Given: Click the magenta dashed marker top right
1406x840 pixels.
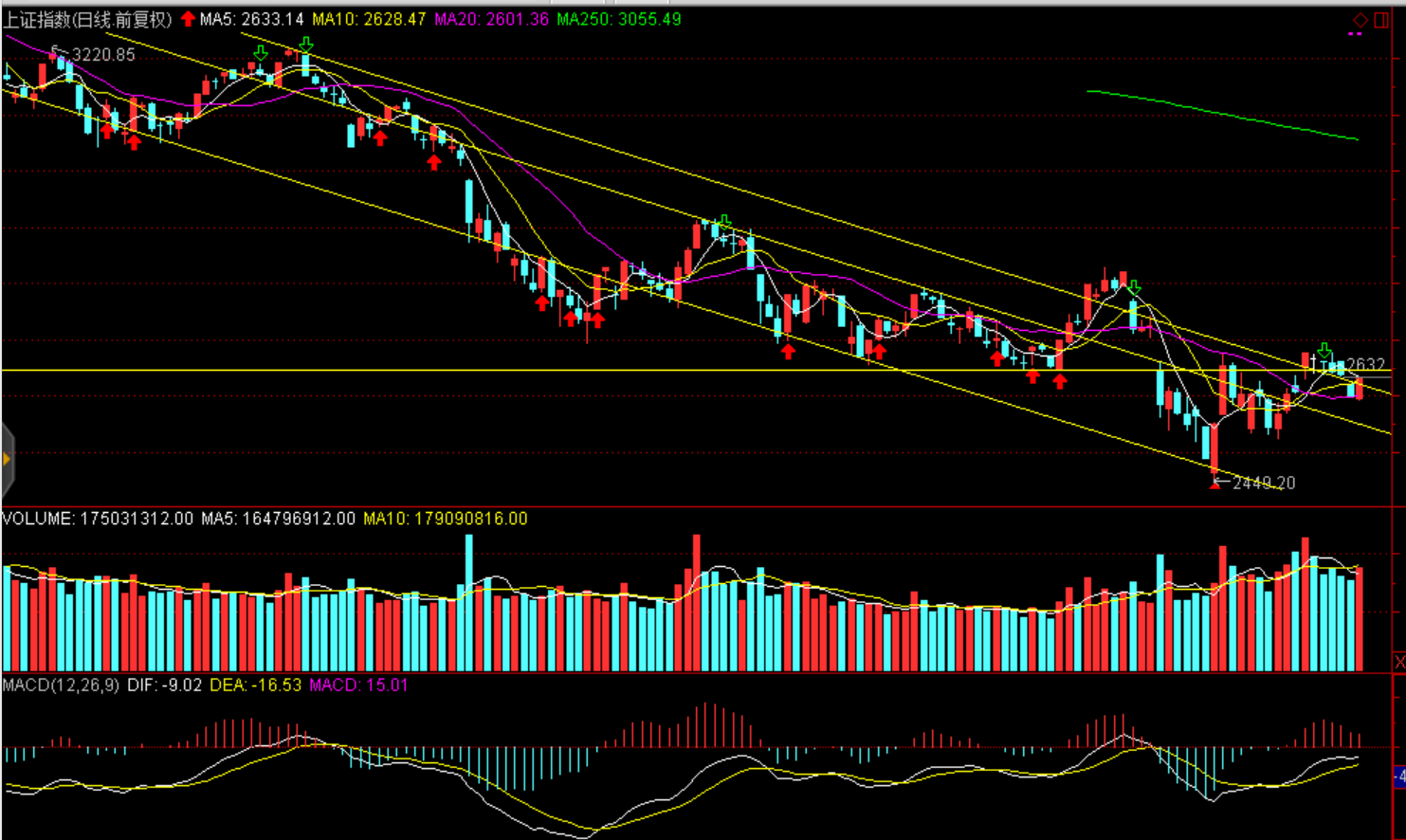Looking at the screenshot, I should click(1355, 35).
